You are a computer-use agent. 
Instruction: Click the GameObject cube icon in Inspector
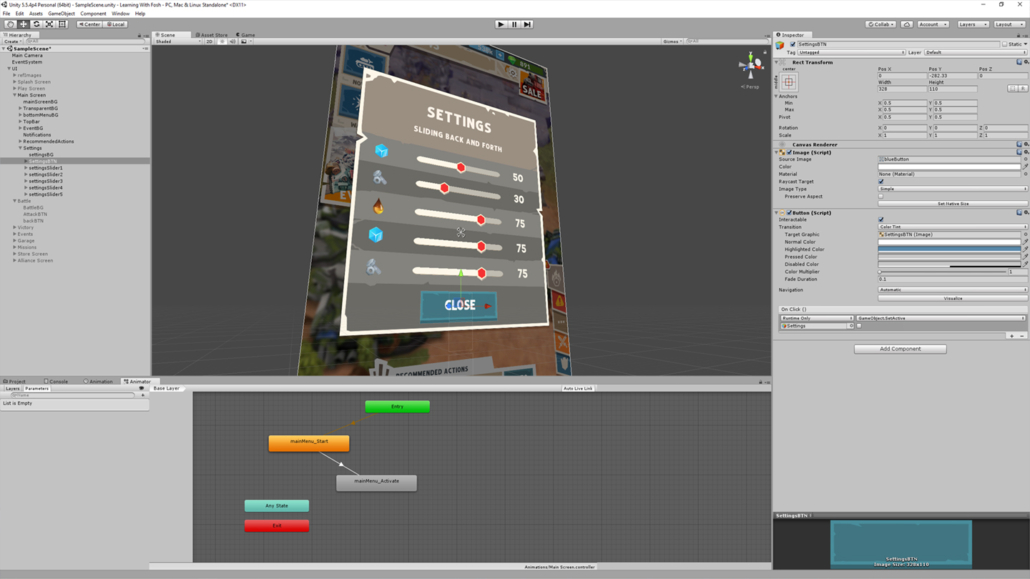(x=780, y=45)
